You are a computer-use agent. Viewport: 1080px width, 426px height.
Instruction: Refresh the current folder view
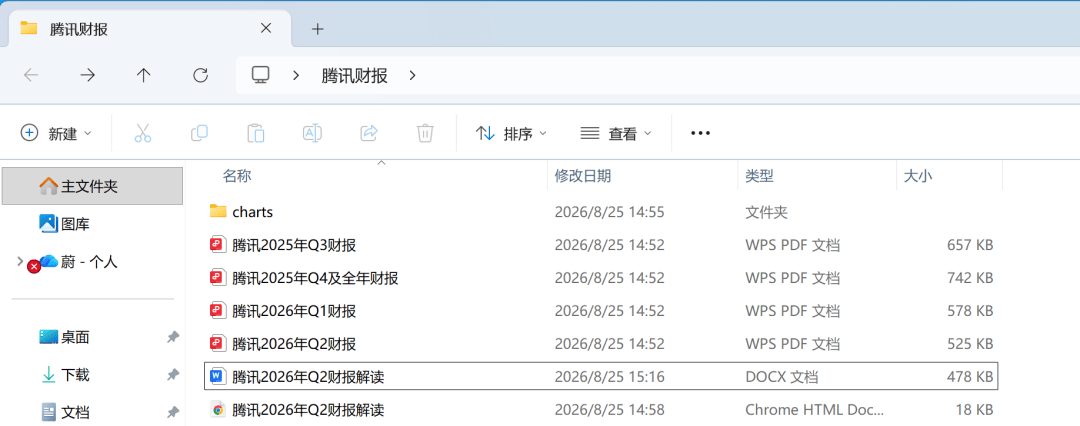(x=200, y=75)
